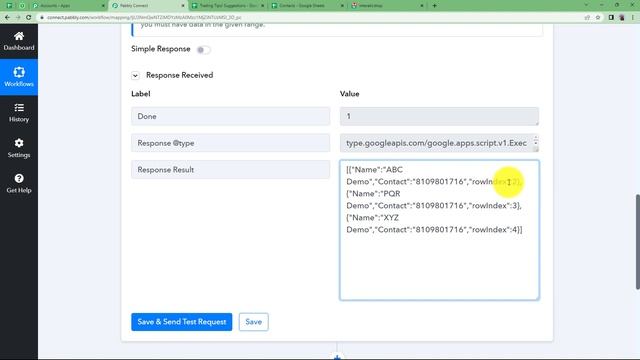Open the History page

tap(19, 113)
